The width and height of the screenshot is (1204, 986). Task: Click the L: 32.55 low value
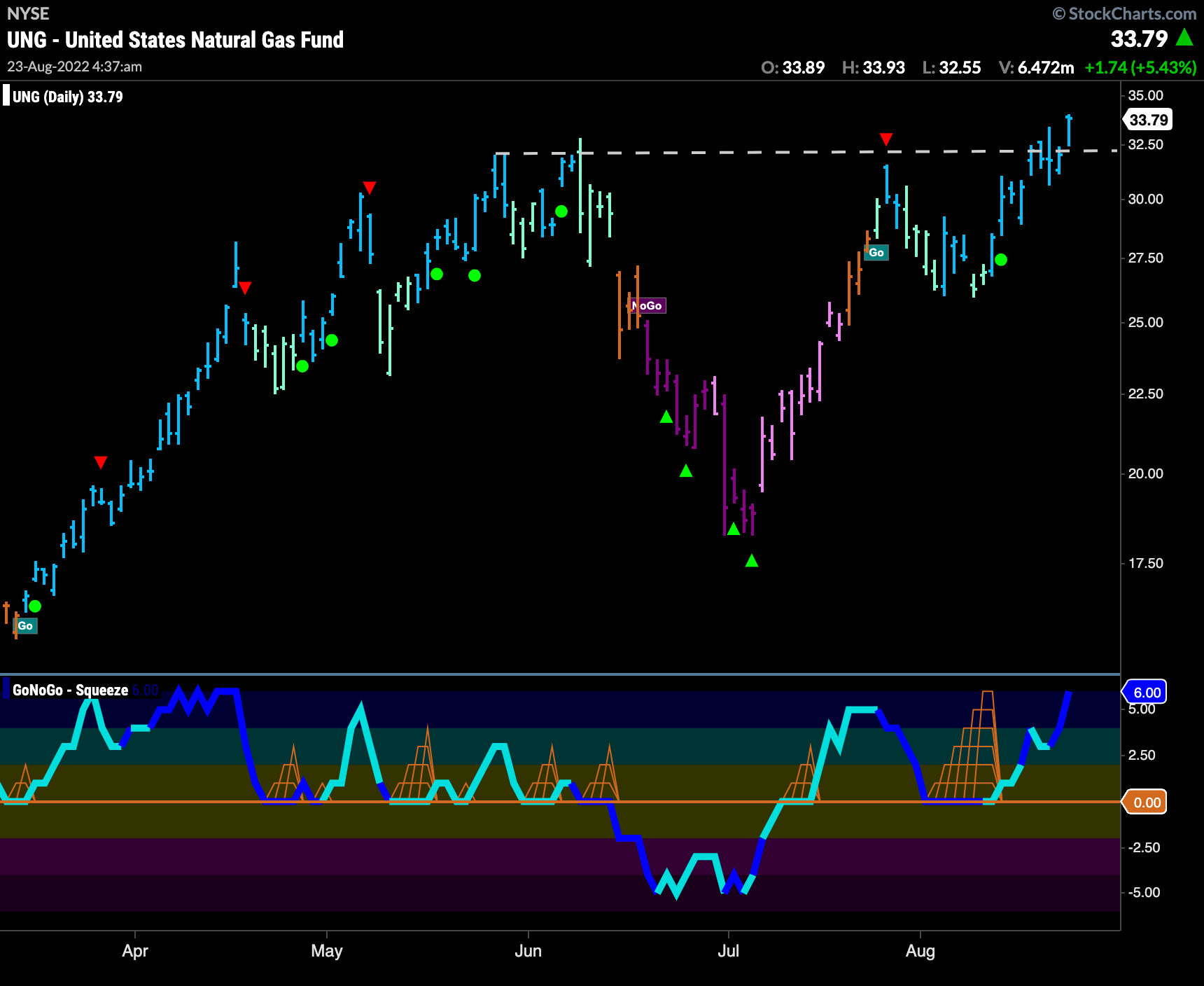coord(951,67)
